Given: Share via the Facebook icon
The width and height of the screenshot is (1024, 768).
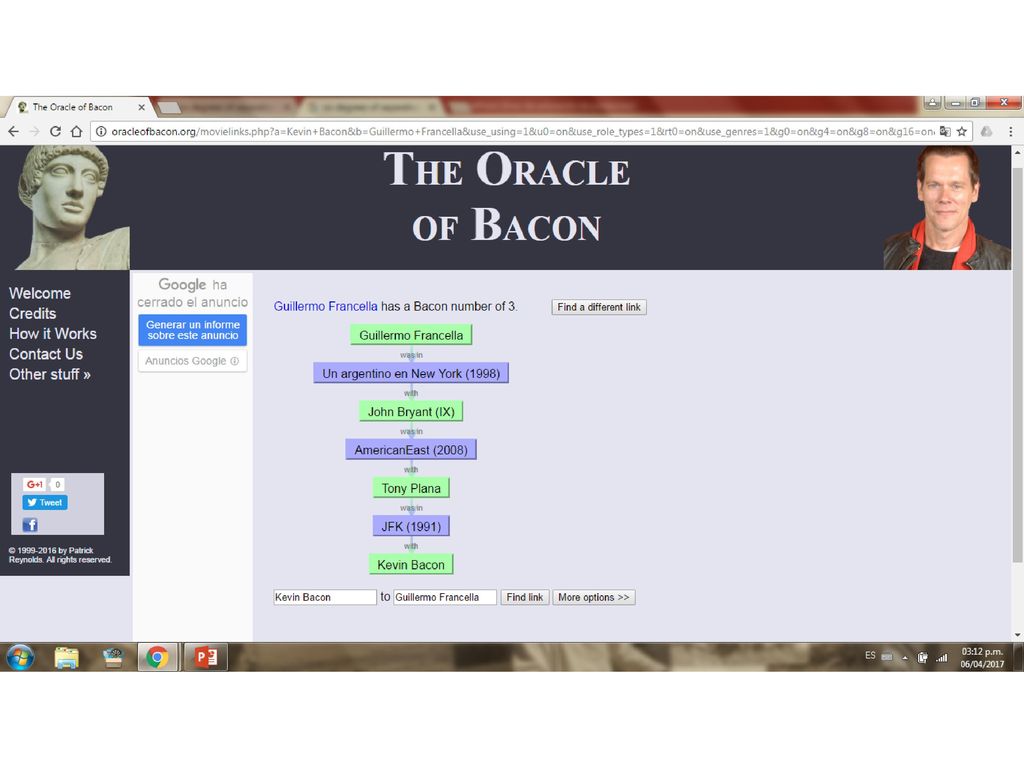Looking at the screenshot, I should click(x=30, y=524).
